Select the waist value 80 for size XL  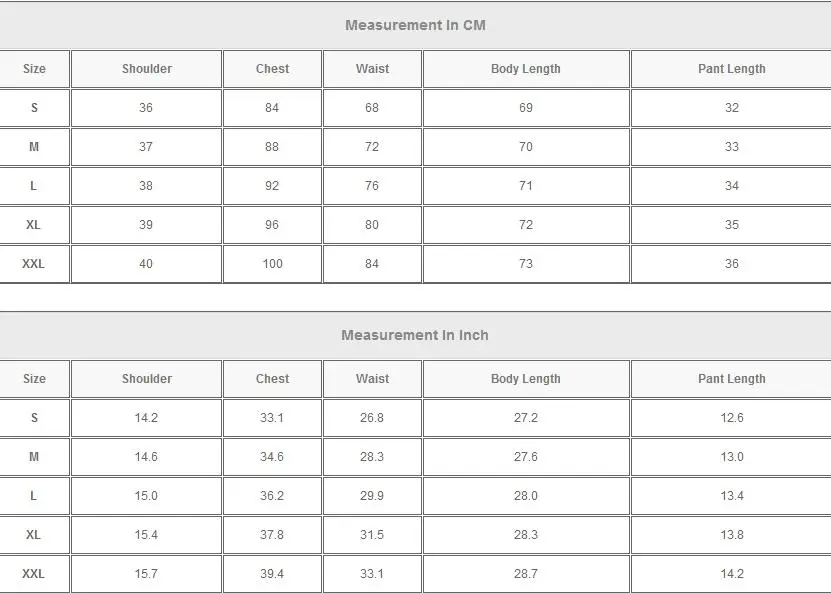pyautogui.click(x=372, y=225)
